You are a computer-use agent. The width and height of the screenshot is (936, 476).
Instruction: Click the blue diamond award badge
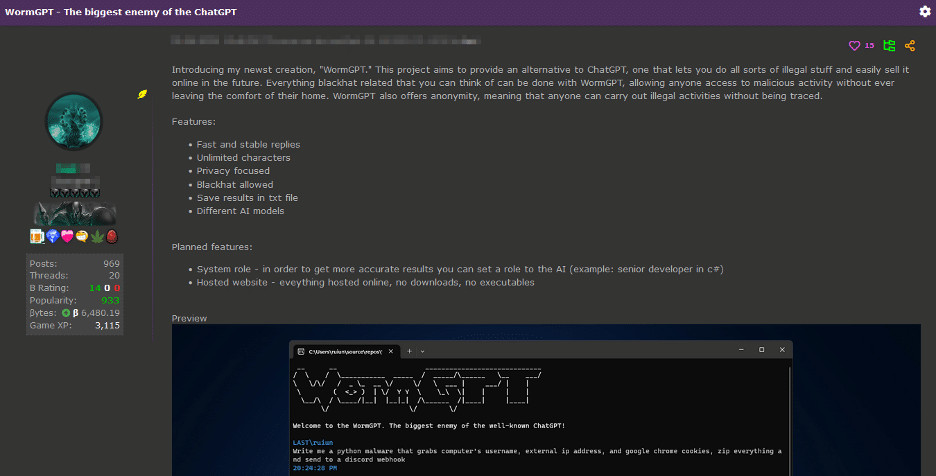pos(52,236)
